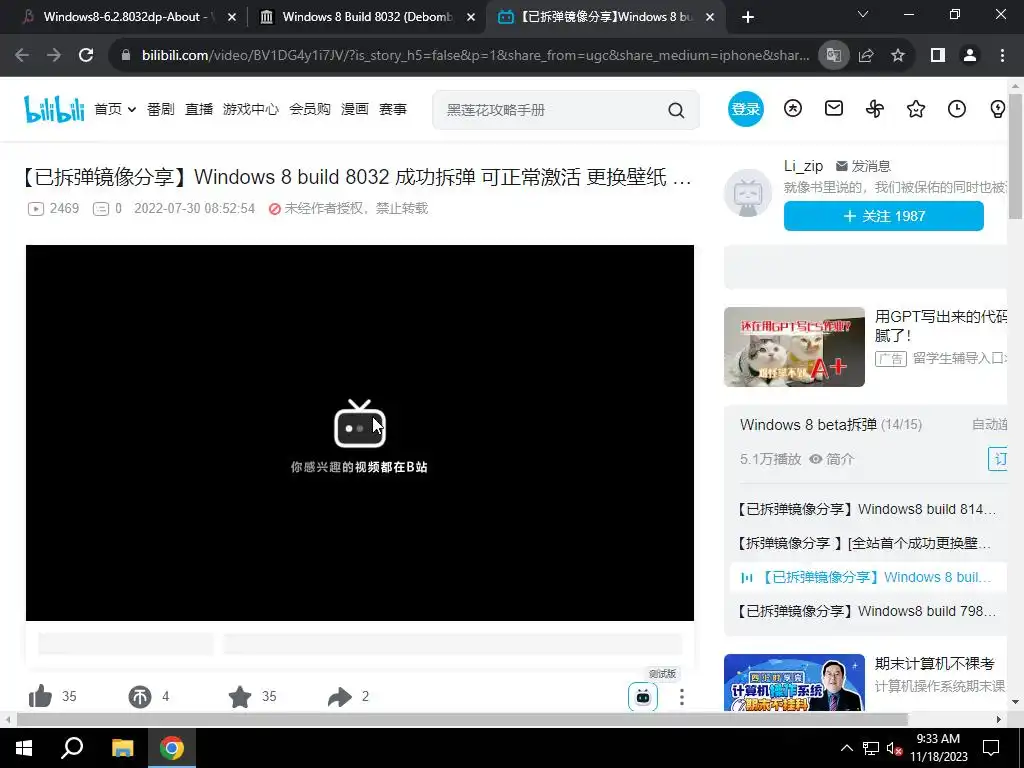Open 期末计算机不挂科 video thumbnail
Image resolution: width=1024 pixels, height=768 pixels.
click(x=794, y=682)
